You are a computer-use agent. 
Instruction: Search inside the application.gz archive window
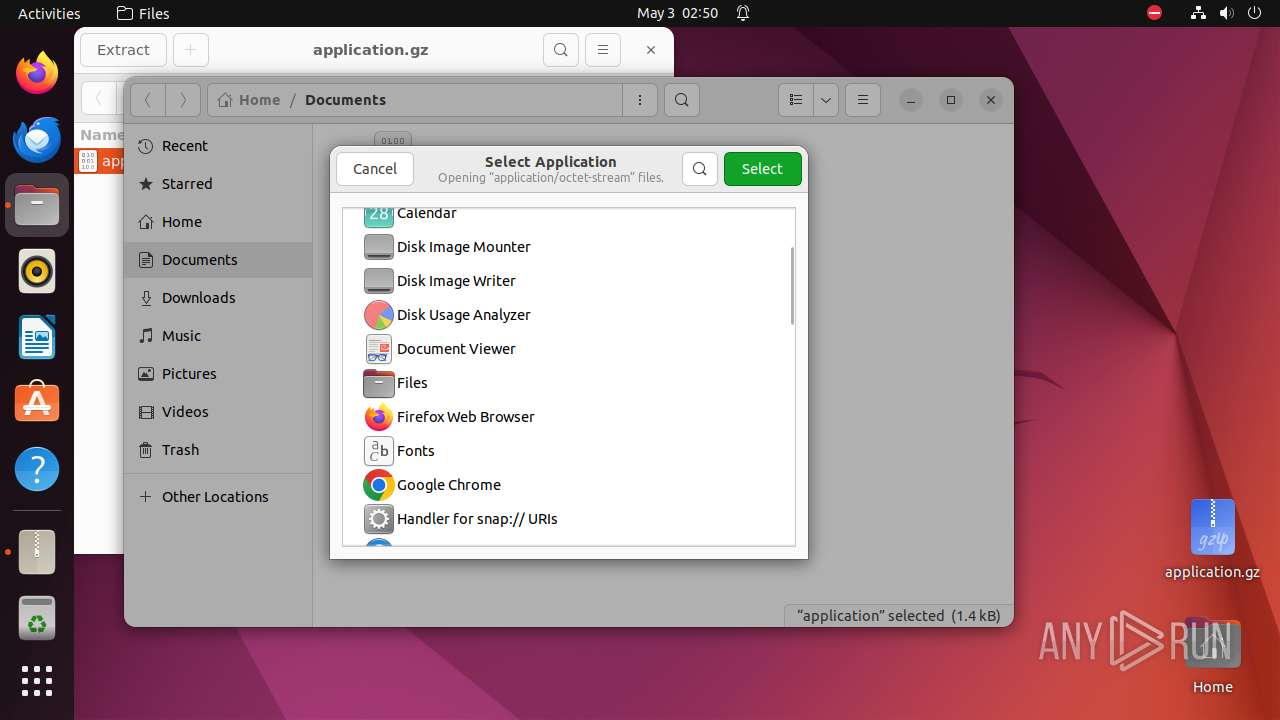coord(561,50)
